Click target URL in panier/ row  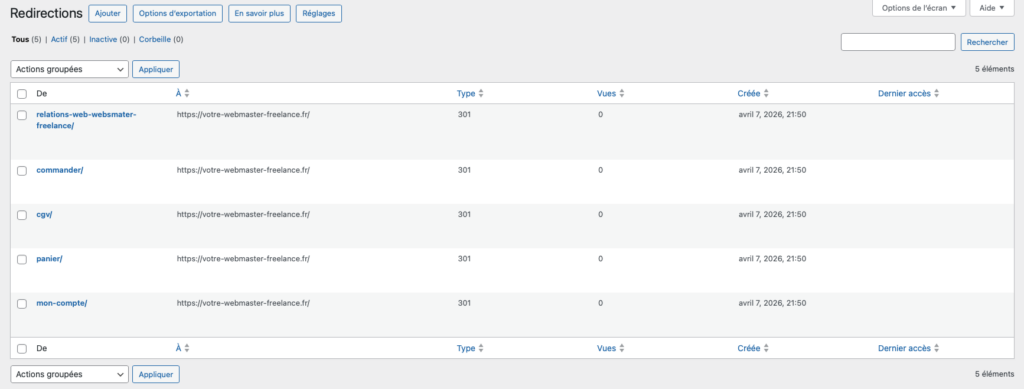click(x=243, y=258)
